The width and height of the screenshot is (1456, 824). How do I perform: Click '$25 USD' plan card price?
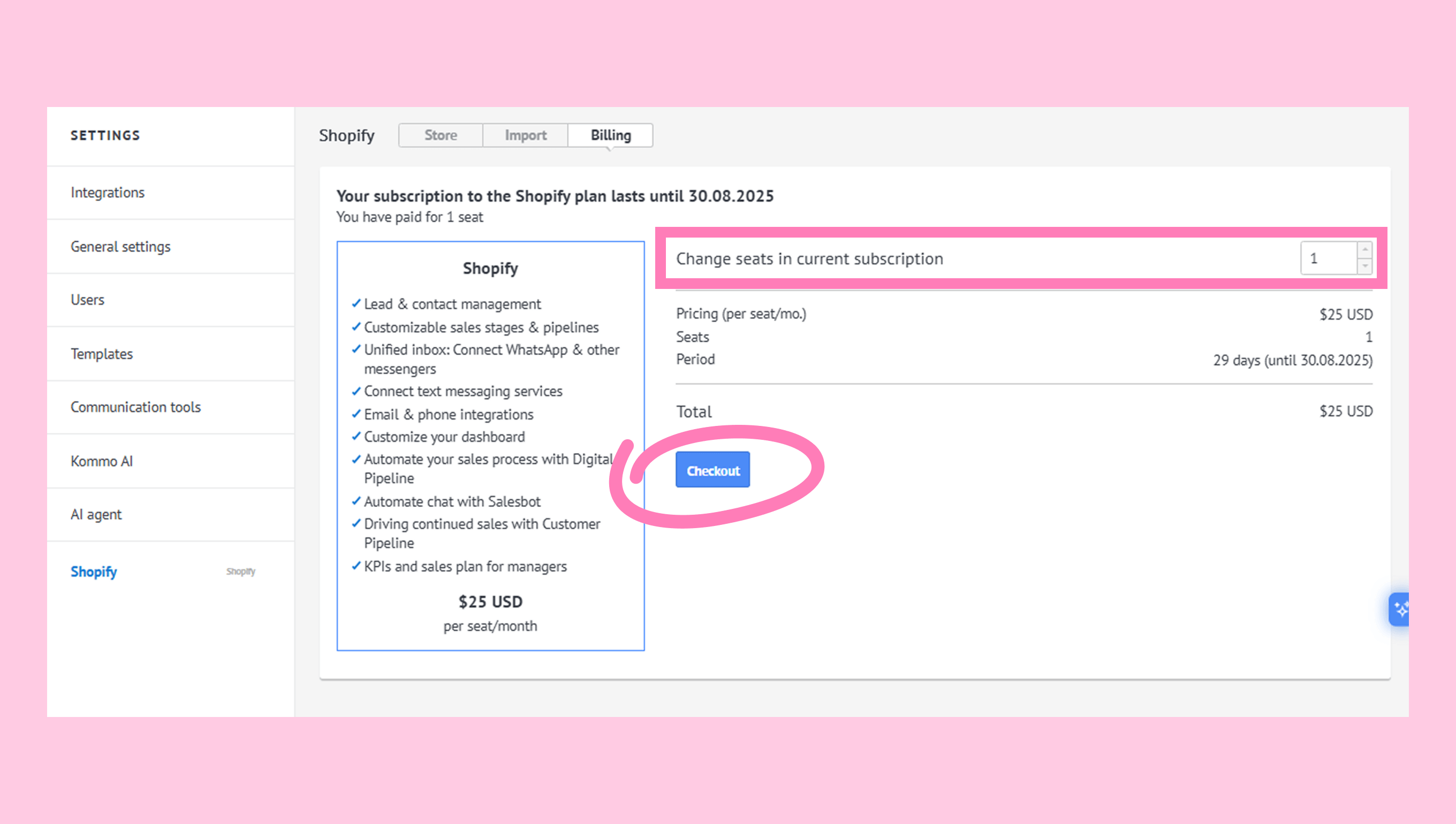pos(490,601)
